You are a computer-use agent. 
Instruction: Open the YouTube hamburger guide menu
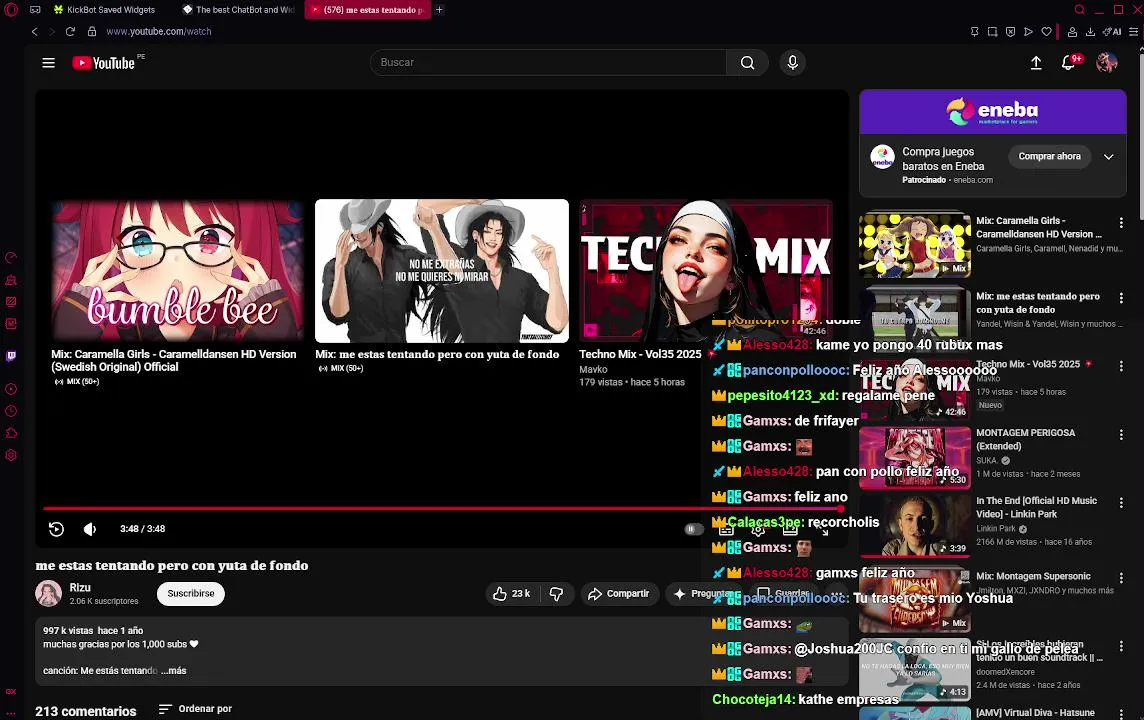(48, 63)
